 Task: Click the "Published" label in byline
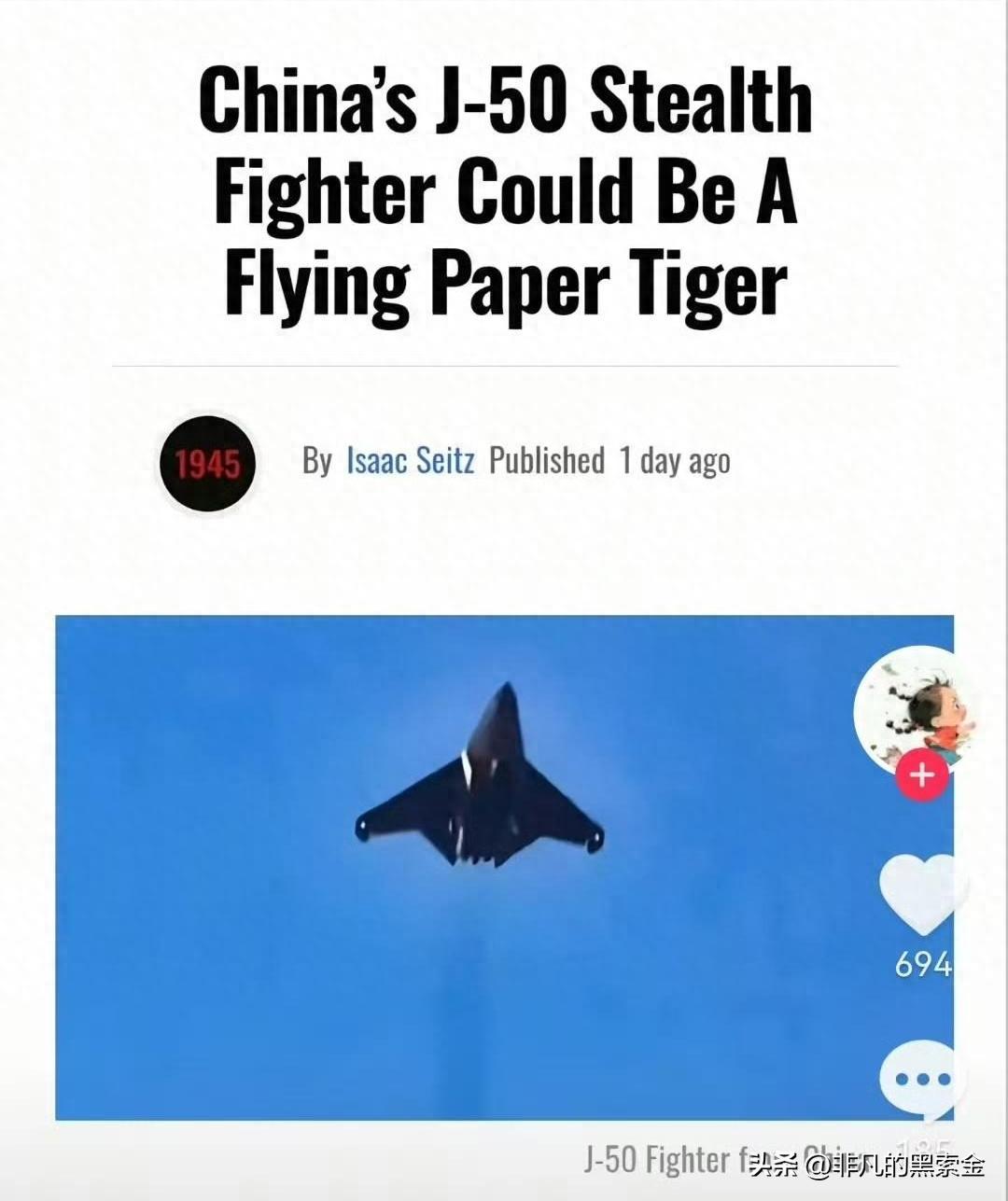click(547, 461)
